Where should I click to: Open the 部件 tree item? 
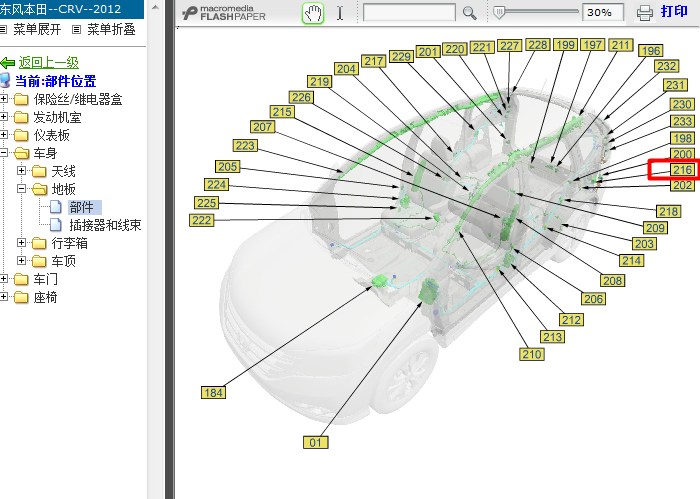(x=82, y=207)
